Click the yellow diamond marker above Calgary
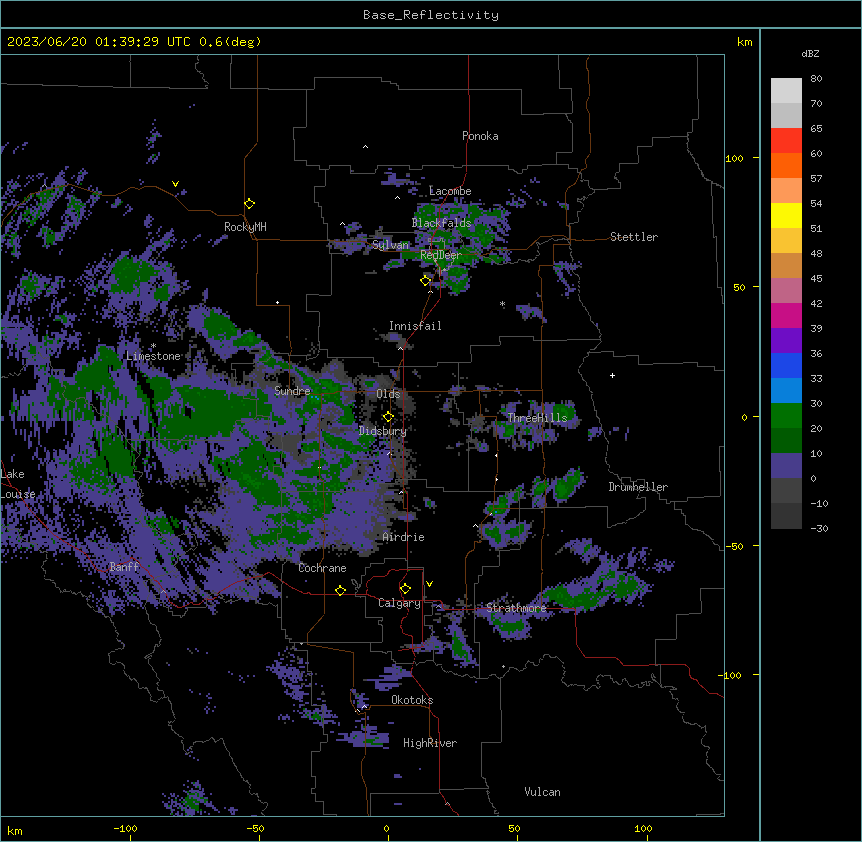Screen dimensions: 862x842 (405, 589)
